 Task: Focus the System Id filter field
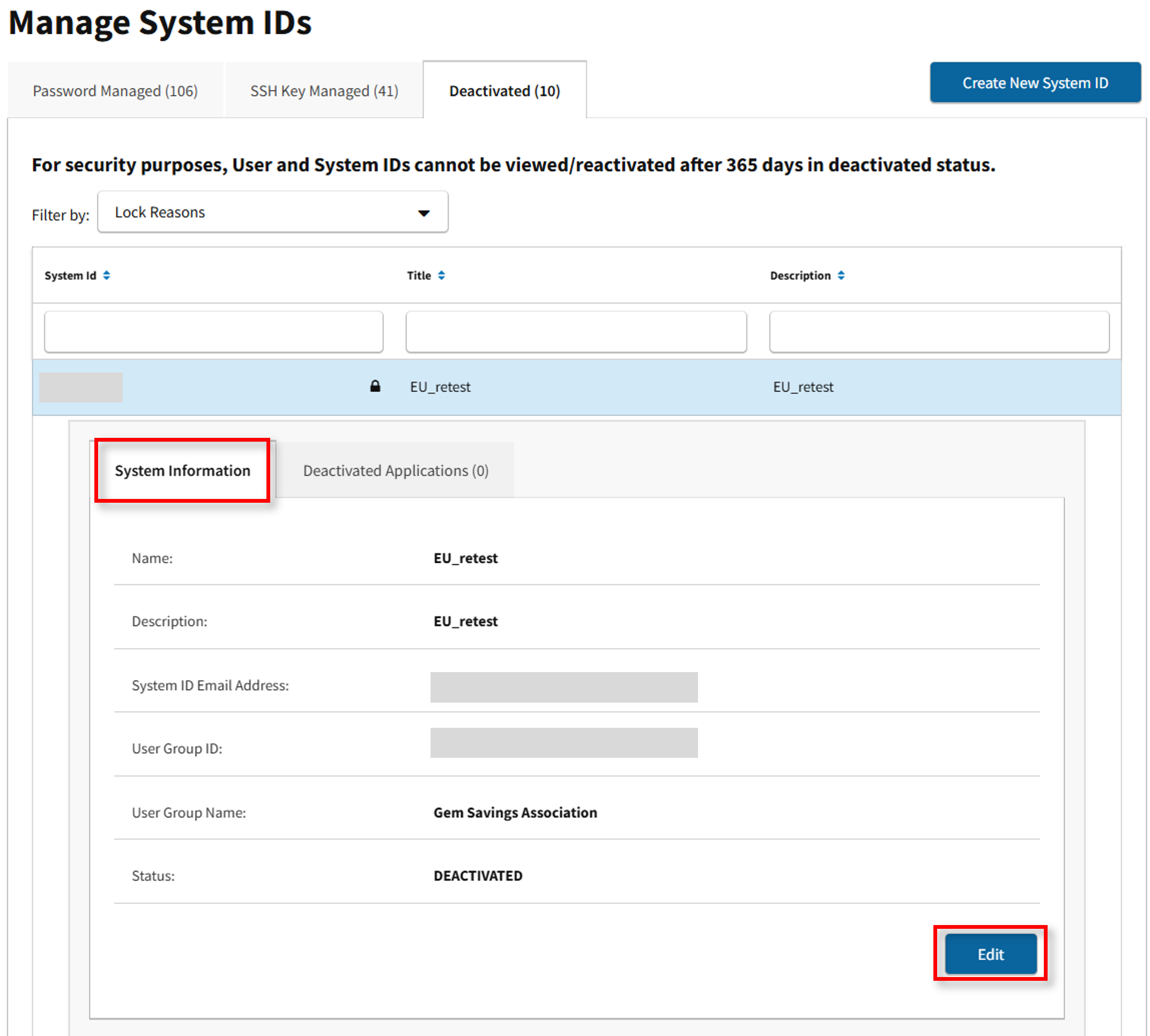pos(213,331)
